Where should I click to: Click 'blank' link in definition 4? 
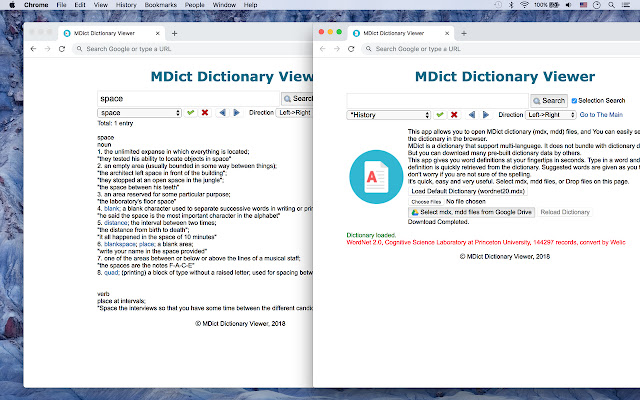click(112, 209)
